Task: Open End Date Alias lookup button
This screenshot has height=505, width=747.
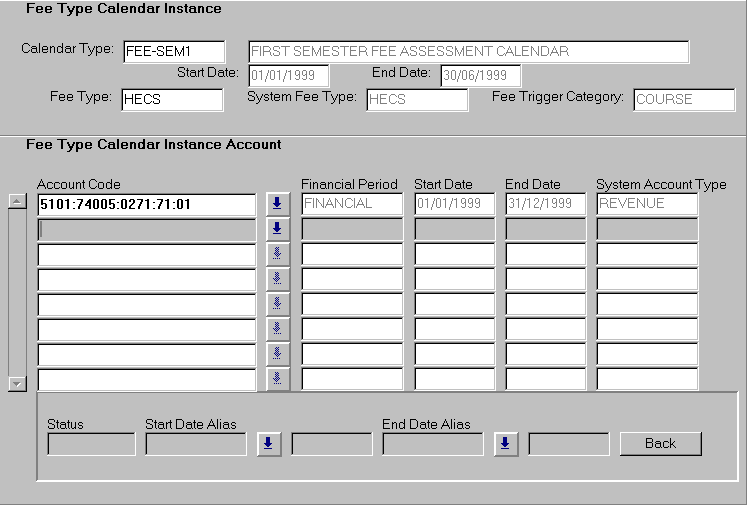Action: pos(505,444)
